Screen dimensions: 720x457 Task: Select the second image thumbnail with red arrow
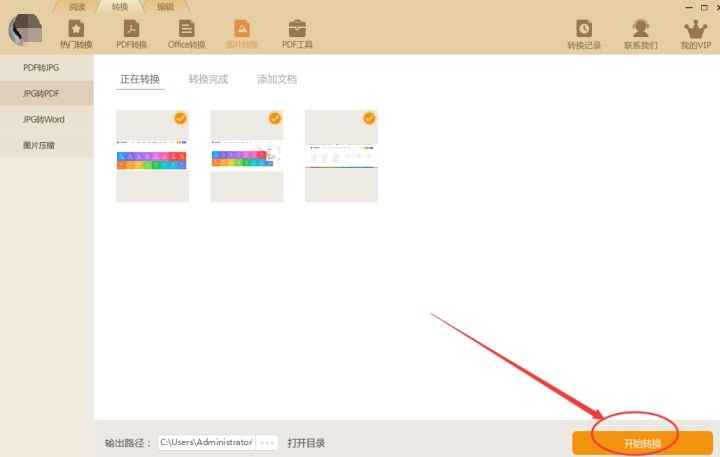coord(247,156)
